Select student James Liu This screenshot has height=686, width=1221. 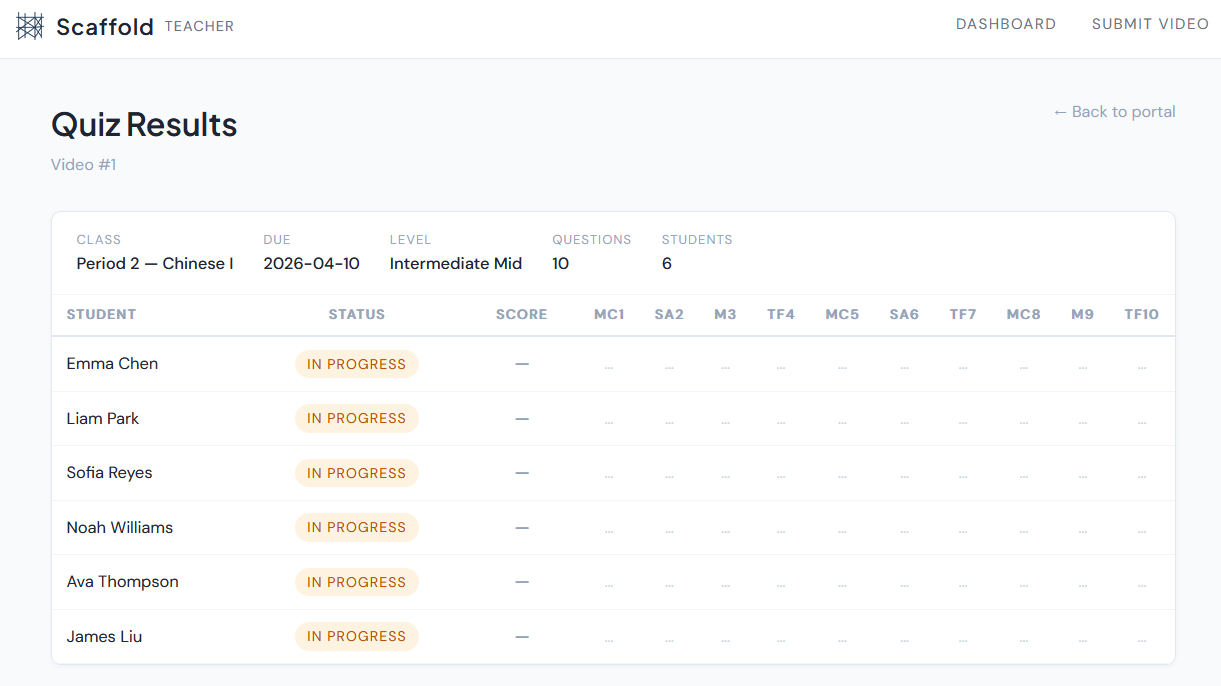pyautogui.click(x=103, y=636)
